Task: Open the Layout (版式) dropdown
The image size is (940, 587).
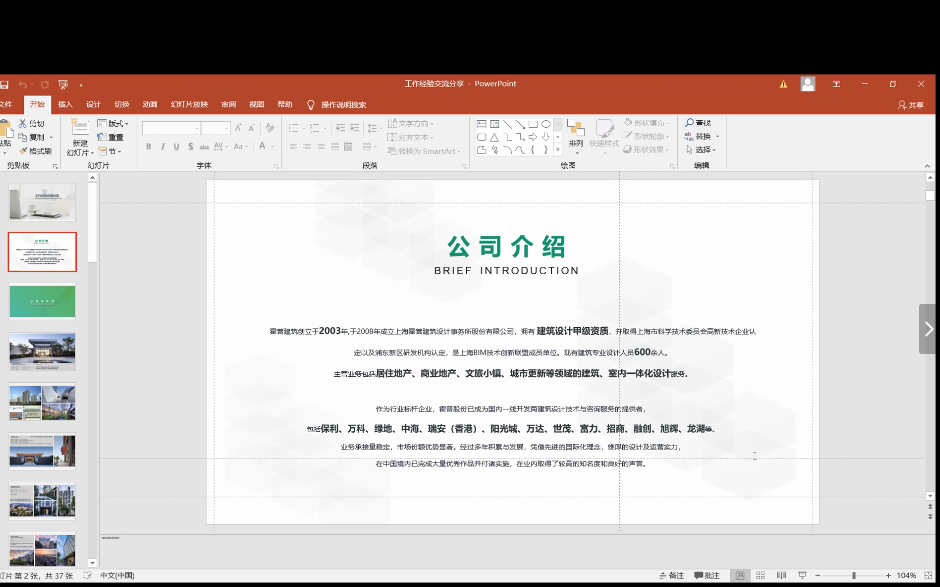Action: tap(116, 124)
